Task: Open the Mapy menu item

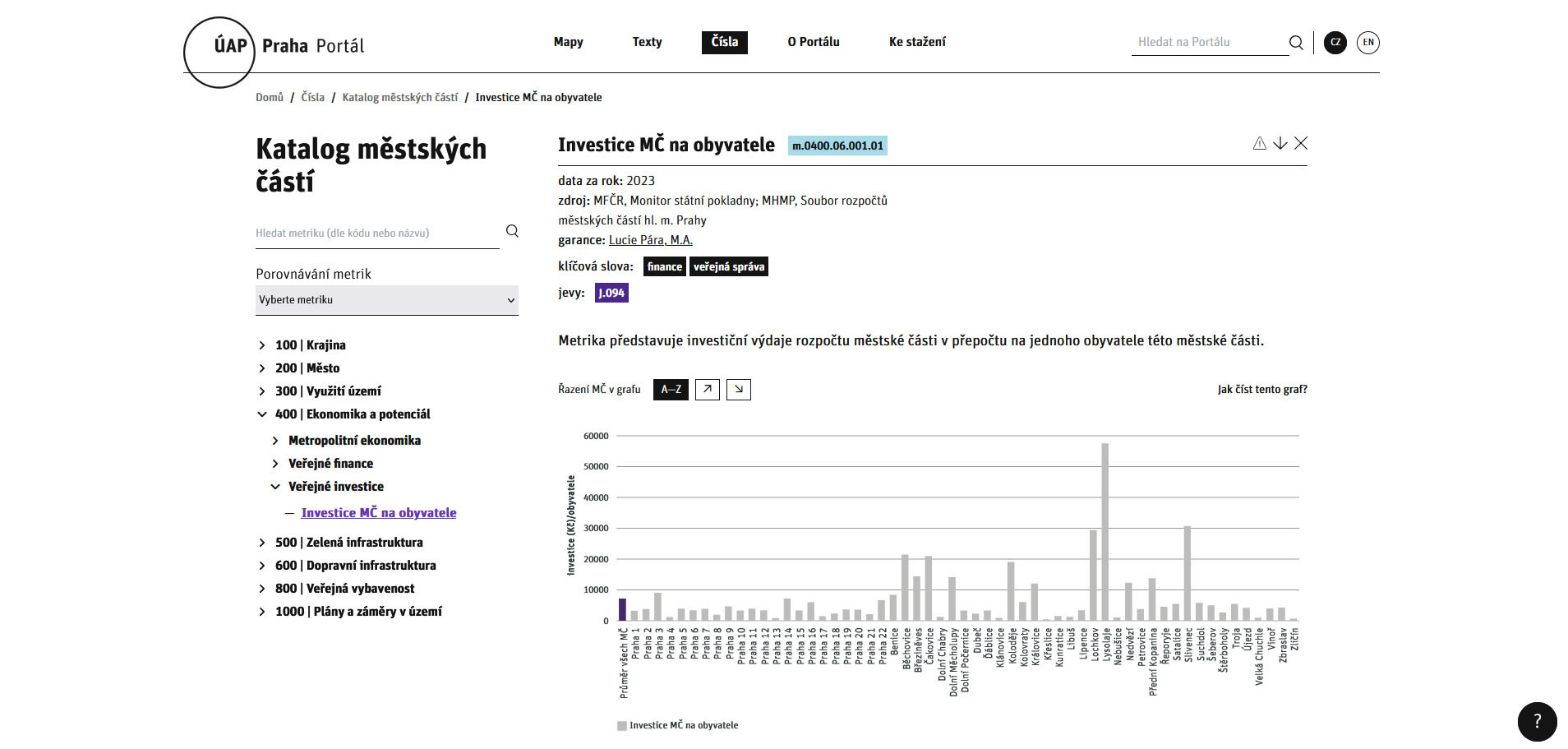Action: pos(568,42)
